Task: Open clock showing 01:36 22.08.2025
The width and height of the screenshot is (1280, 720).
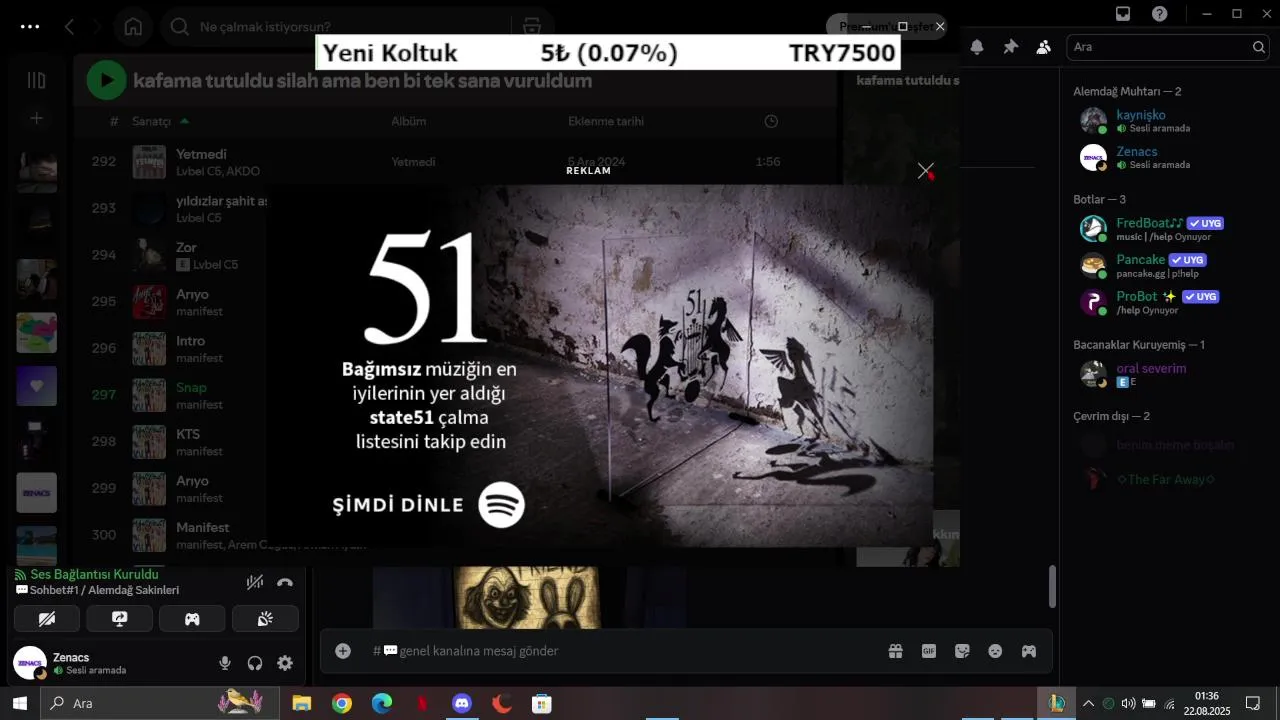Action: coord(1206,703)
